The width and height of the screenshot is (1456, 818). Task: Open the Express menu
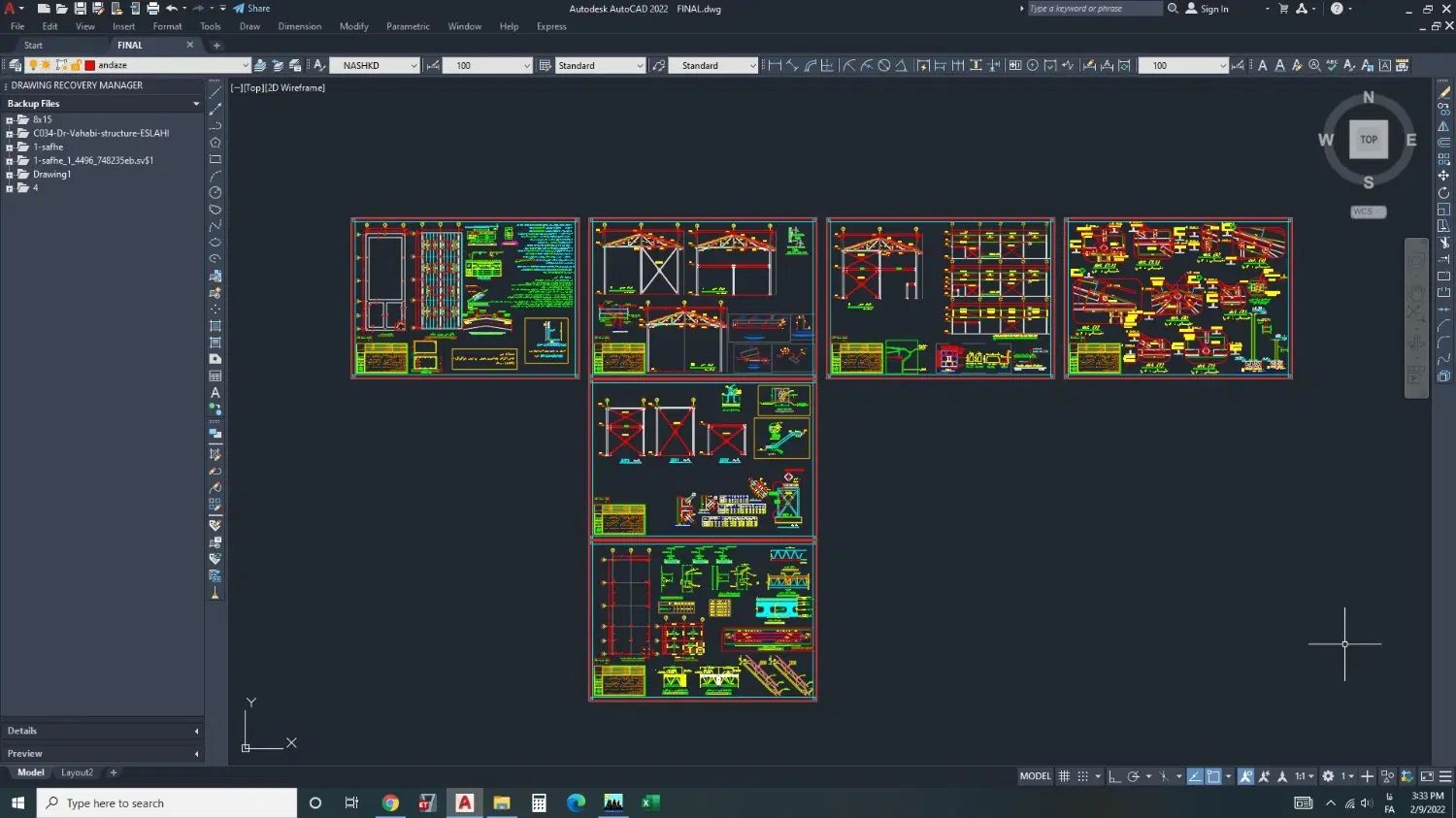click(x=551, y=26)
